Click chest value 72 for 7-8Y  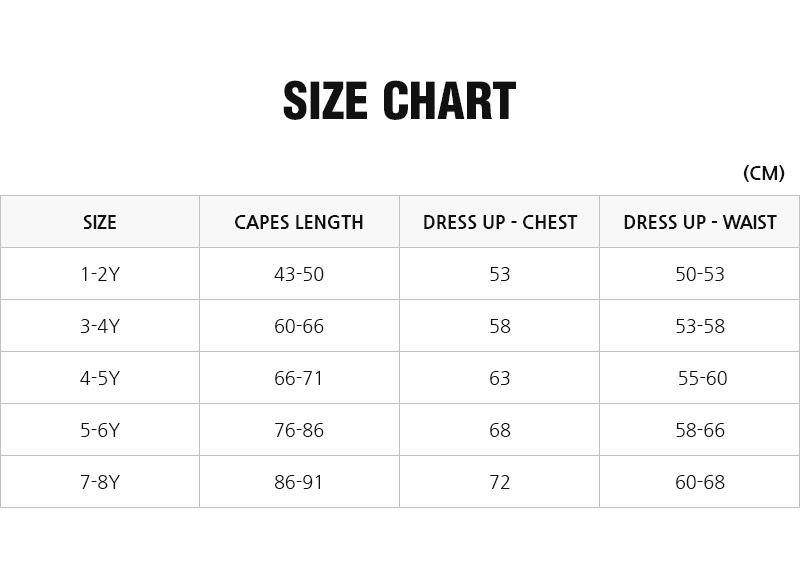[500, 482]
